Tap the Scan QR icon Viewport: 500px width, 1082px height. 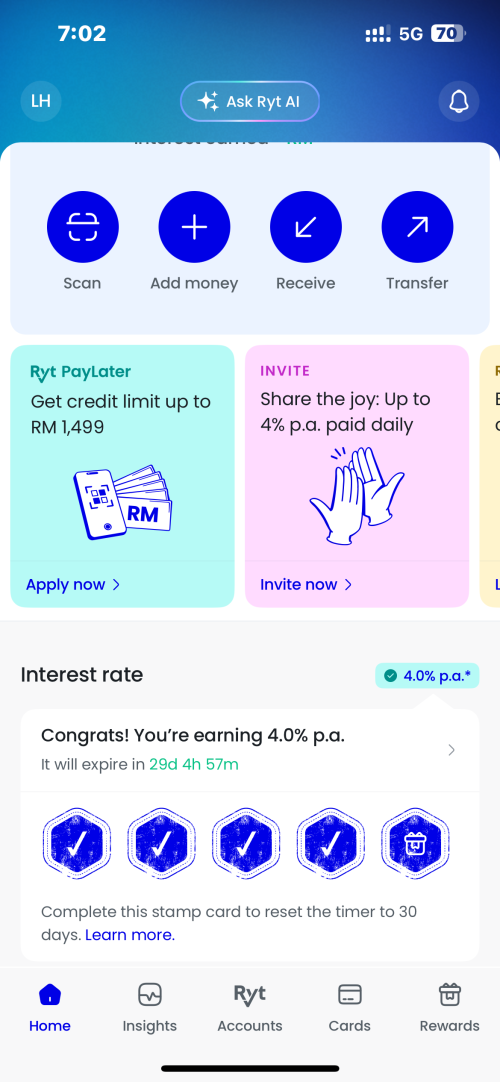click(83, 227)
